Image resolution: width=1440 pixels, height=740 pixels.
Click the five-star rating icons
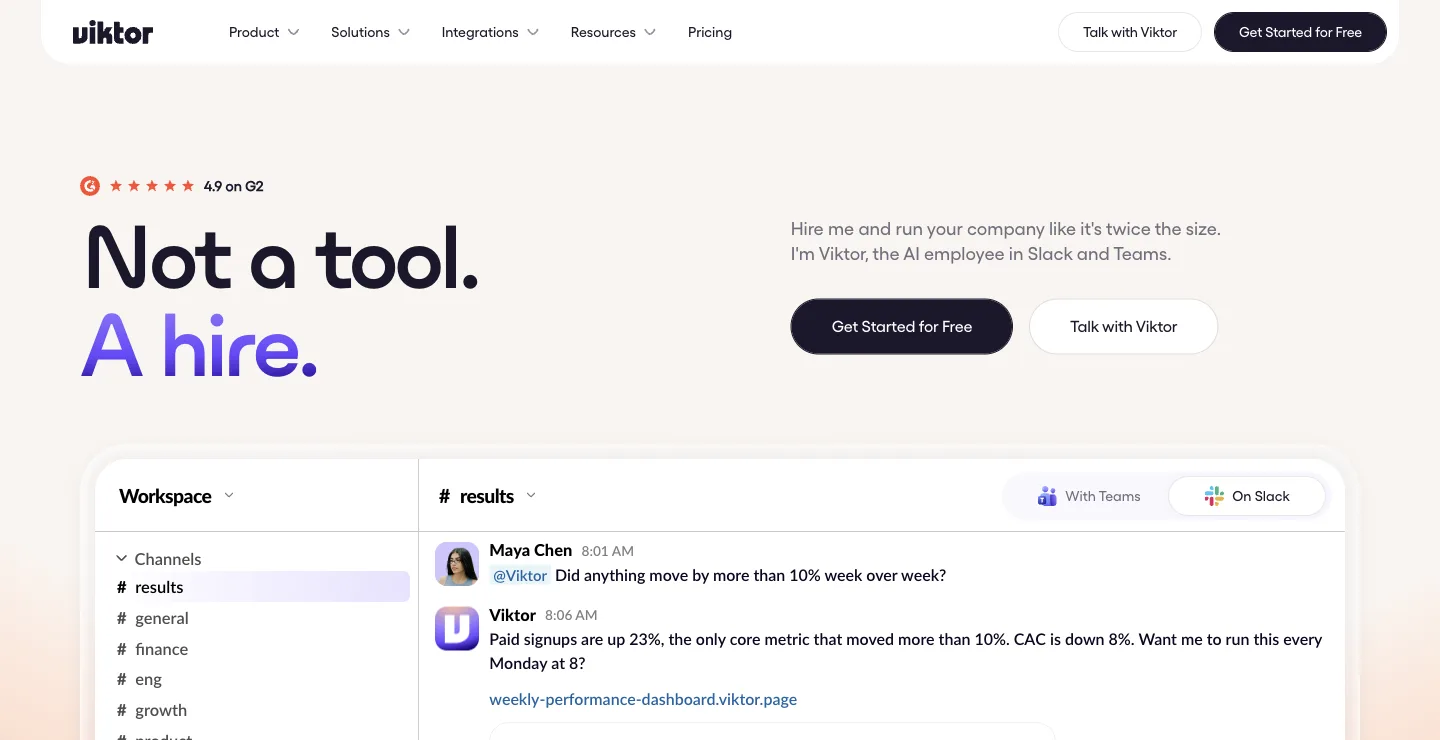[x=152, y=186]
